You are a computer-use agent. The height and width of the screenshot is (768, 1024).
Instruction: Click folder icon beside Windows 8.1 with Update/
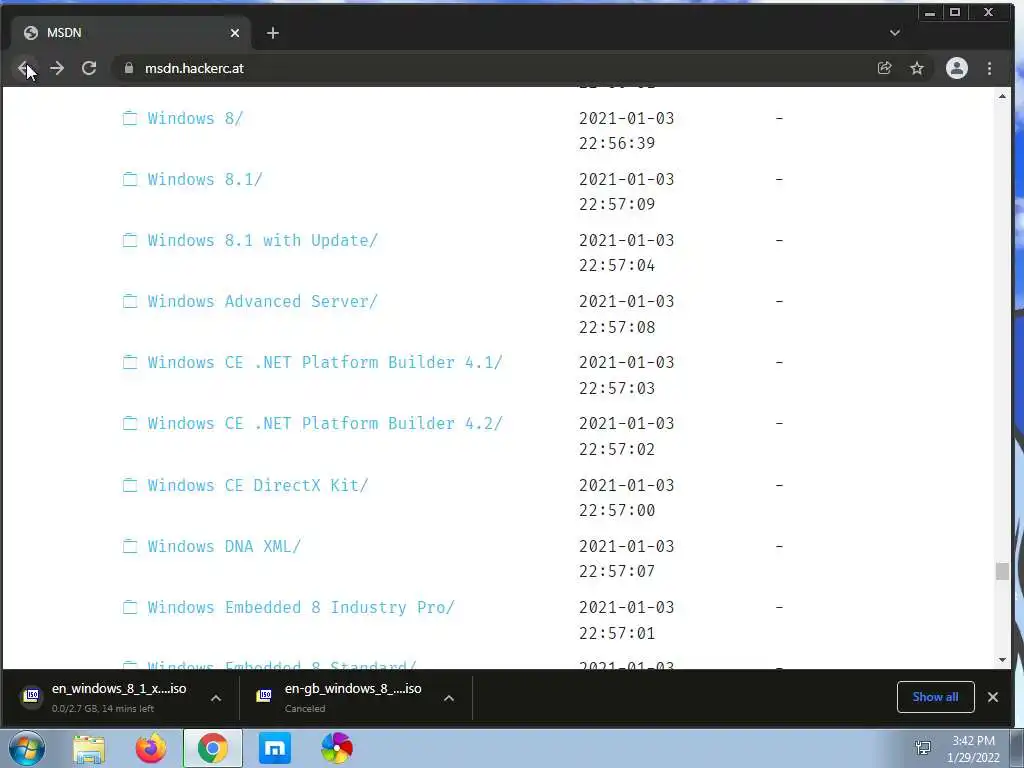(x=130, y=240)
